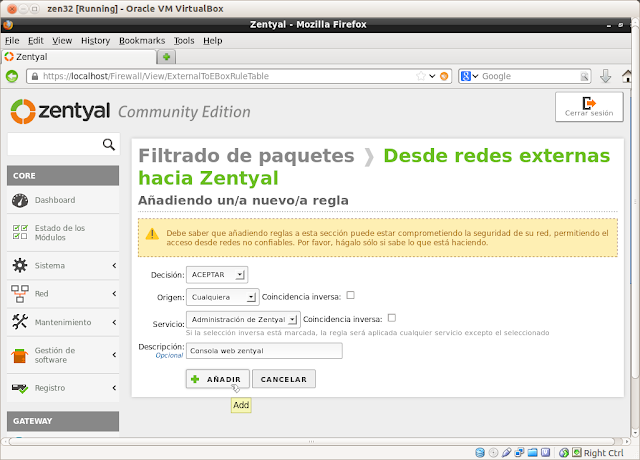
Task: Click the Firefox home icon
Action: click(x=626, y=76)
